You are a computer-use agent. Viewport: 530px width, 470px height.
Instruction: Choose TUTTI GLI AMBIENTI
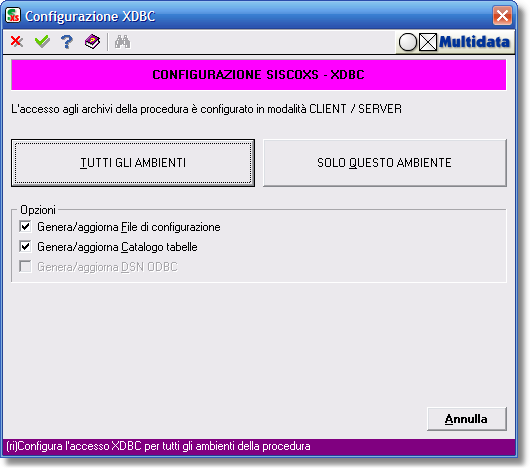pyautogui.click(x=133, y=163)
